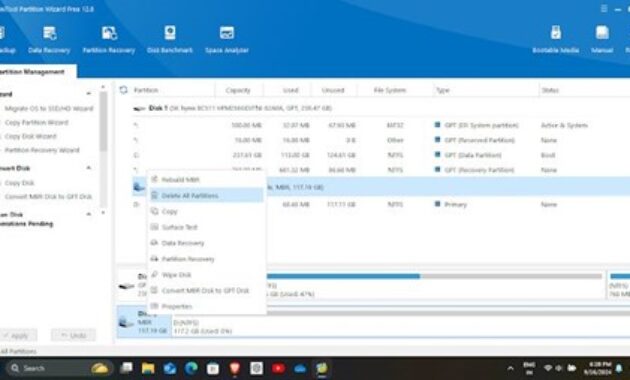
Task: Choose Rebuild MBR from context menu
Action: [x=206, y=180]
